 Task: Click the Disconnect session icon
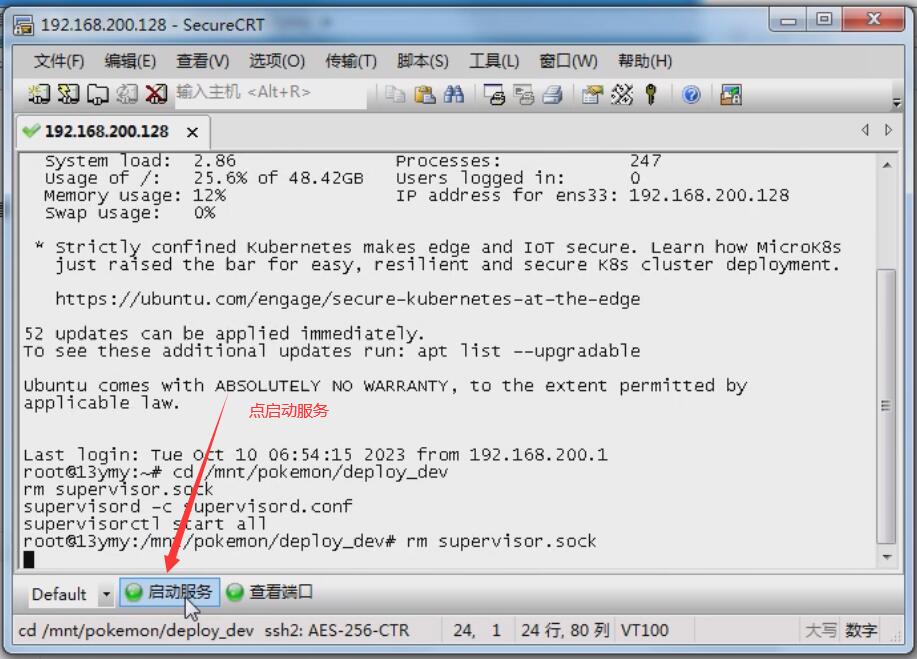[155, 94]
